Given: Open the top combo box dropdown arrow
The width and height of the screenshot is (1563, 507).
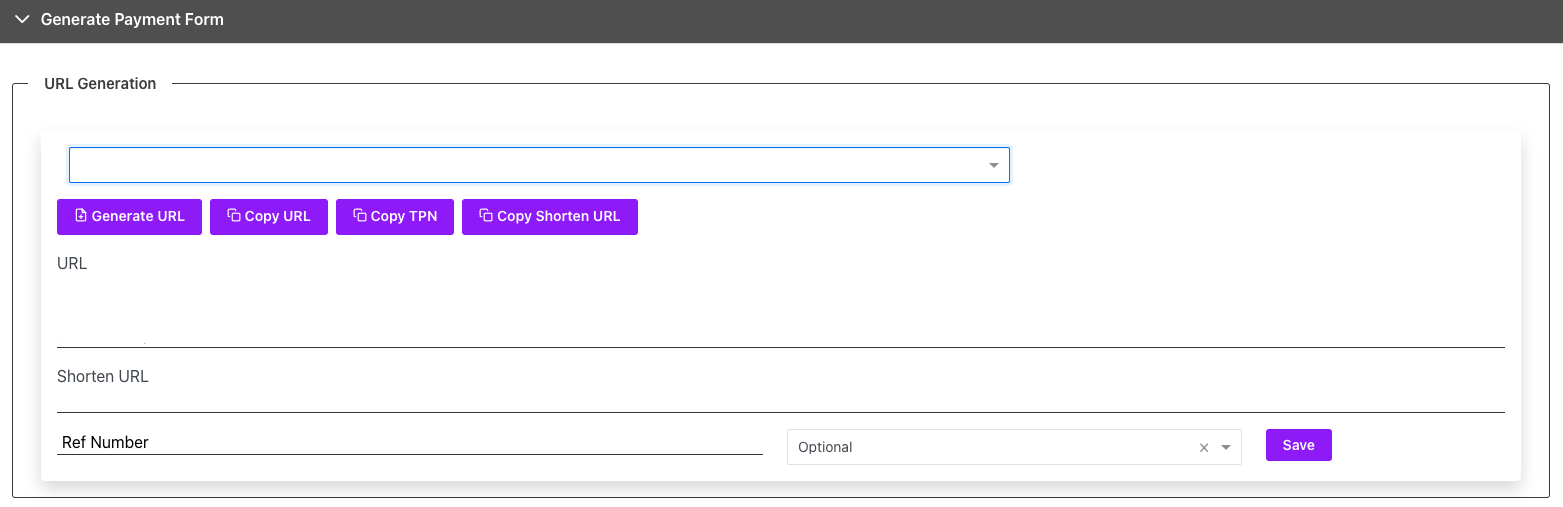Looking at the screenshot, I should 994,165.
